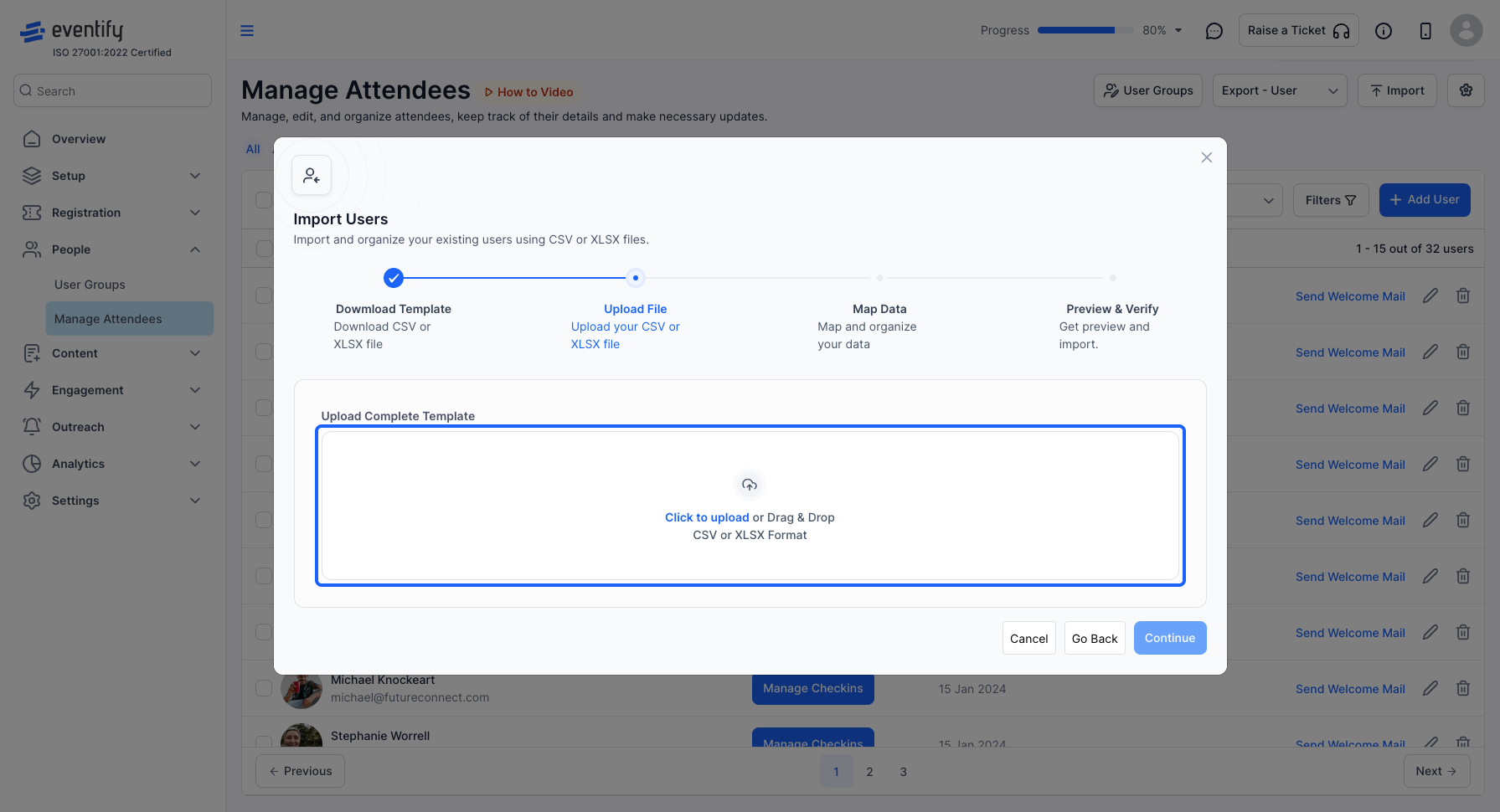Expand the Engagement menu chevron
1500x812 pixels.
tap(195, 390)
